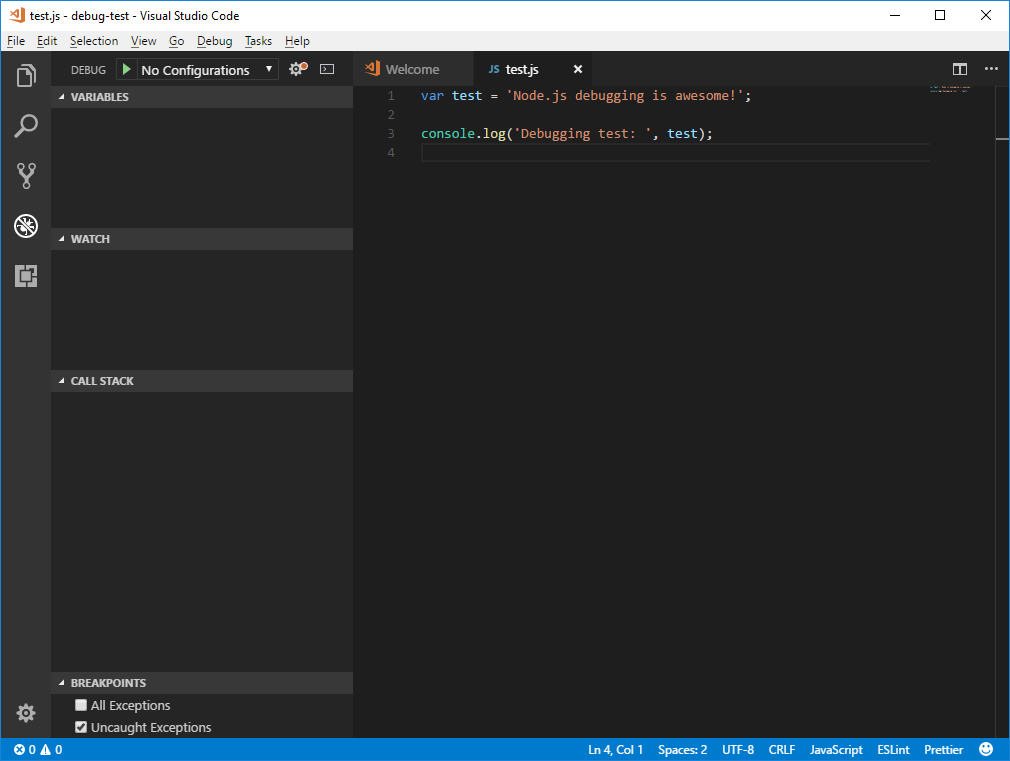Click the Manage gear icon in activity bar
Image resolution: width=1010 pixels, height=761 pixels.
(x=26, y=713)
